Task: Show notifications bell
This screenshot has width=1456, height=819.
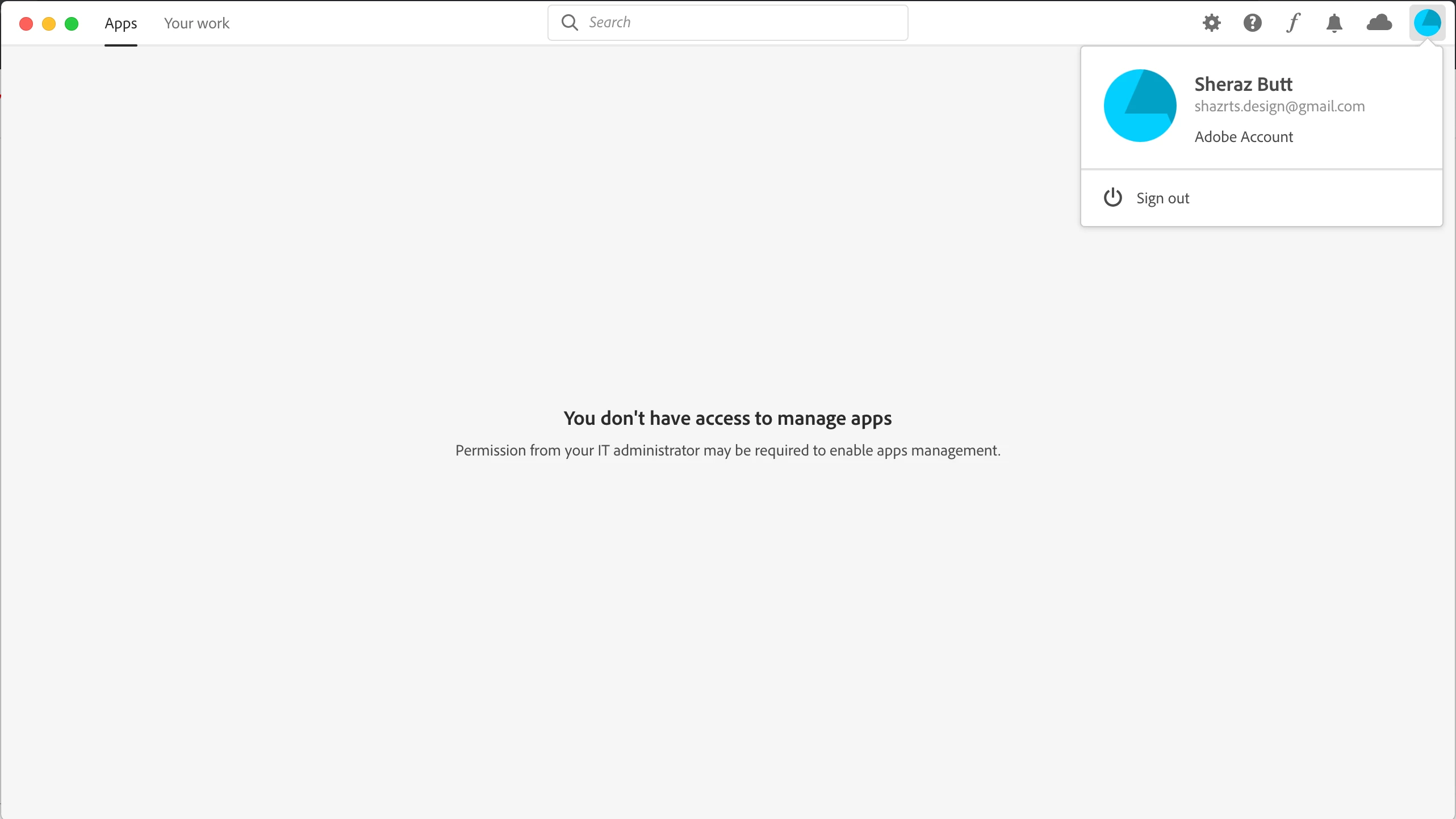Action: (1334, 23)
